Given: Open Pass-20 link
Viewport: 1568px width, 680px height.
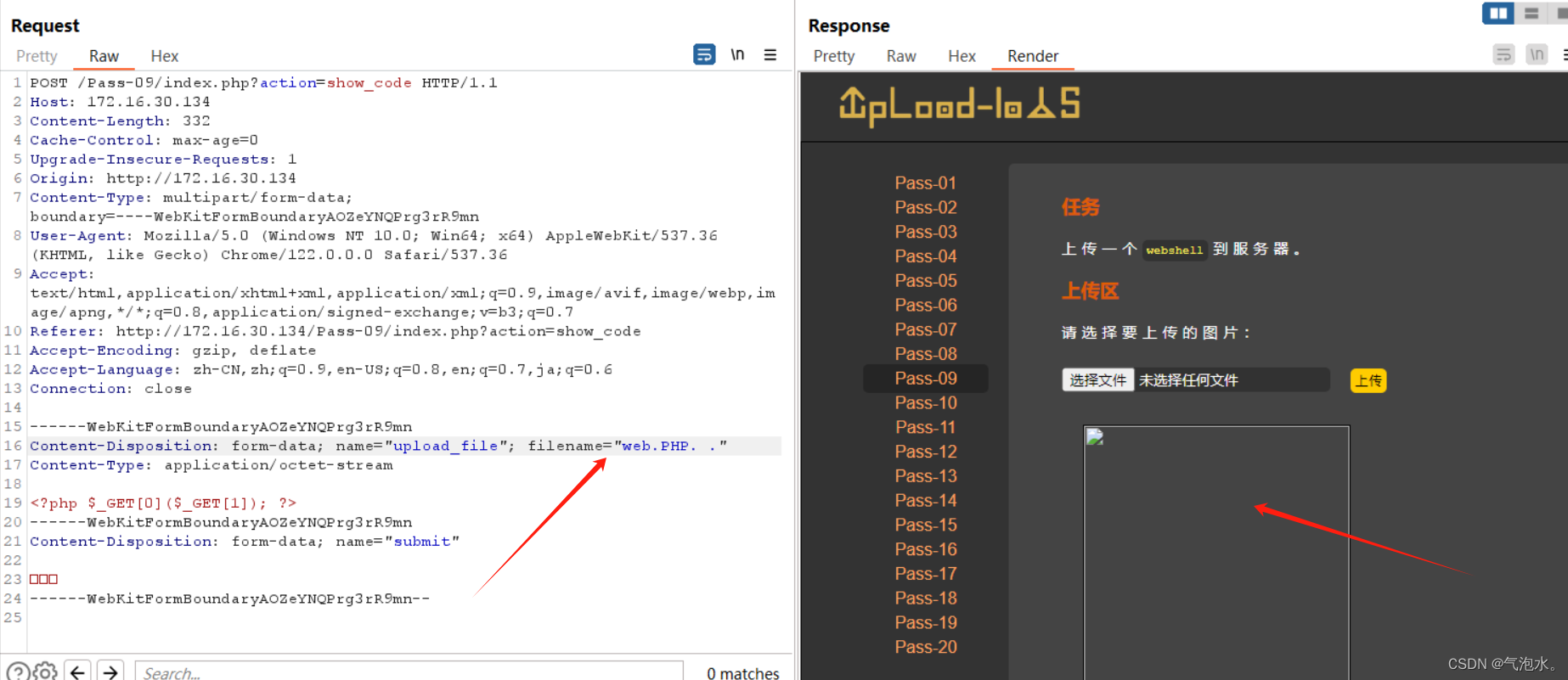Looking at the screenshot, I should click(925, 647).
